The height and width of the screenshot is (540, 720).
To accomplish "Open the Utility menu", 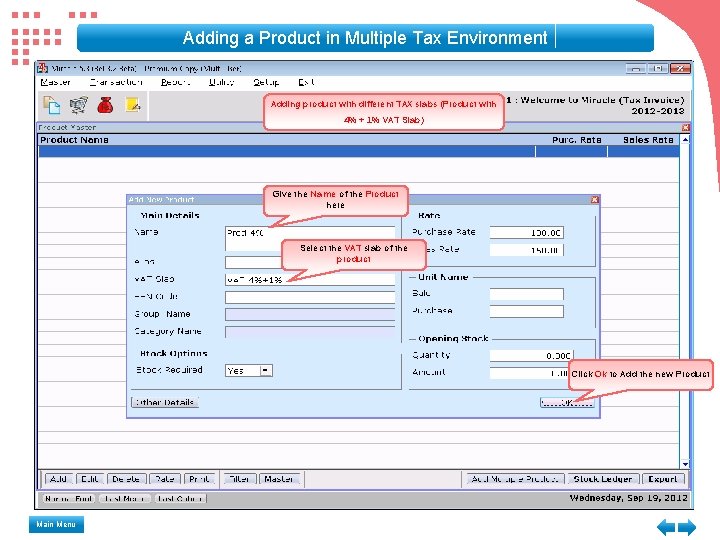I will tap(221, 82).
